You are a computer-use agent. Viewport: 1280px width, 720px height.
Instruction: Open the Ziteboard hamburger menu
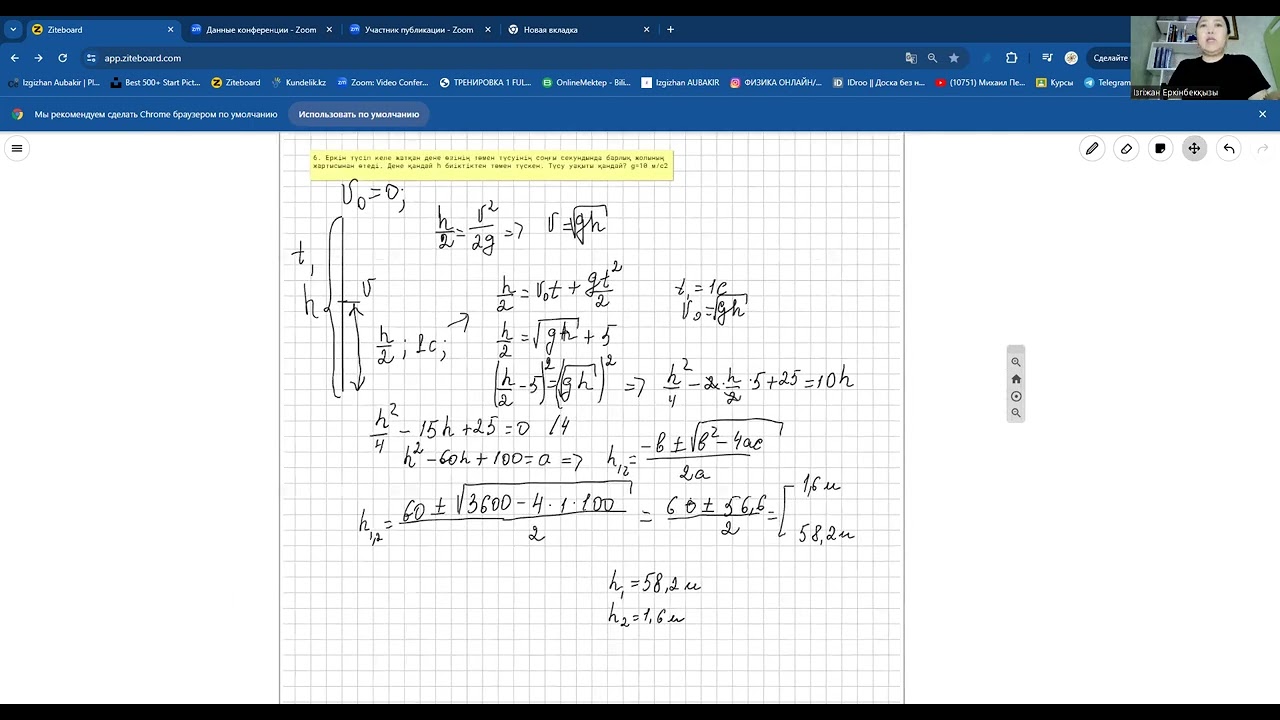pos(17,149)
